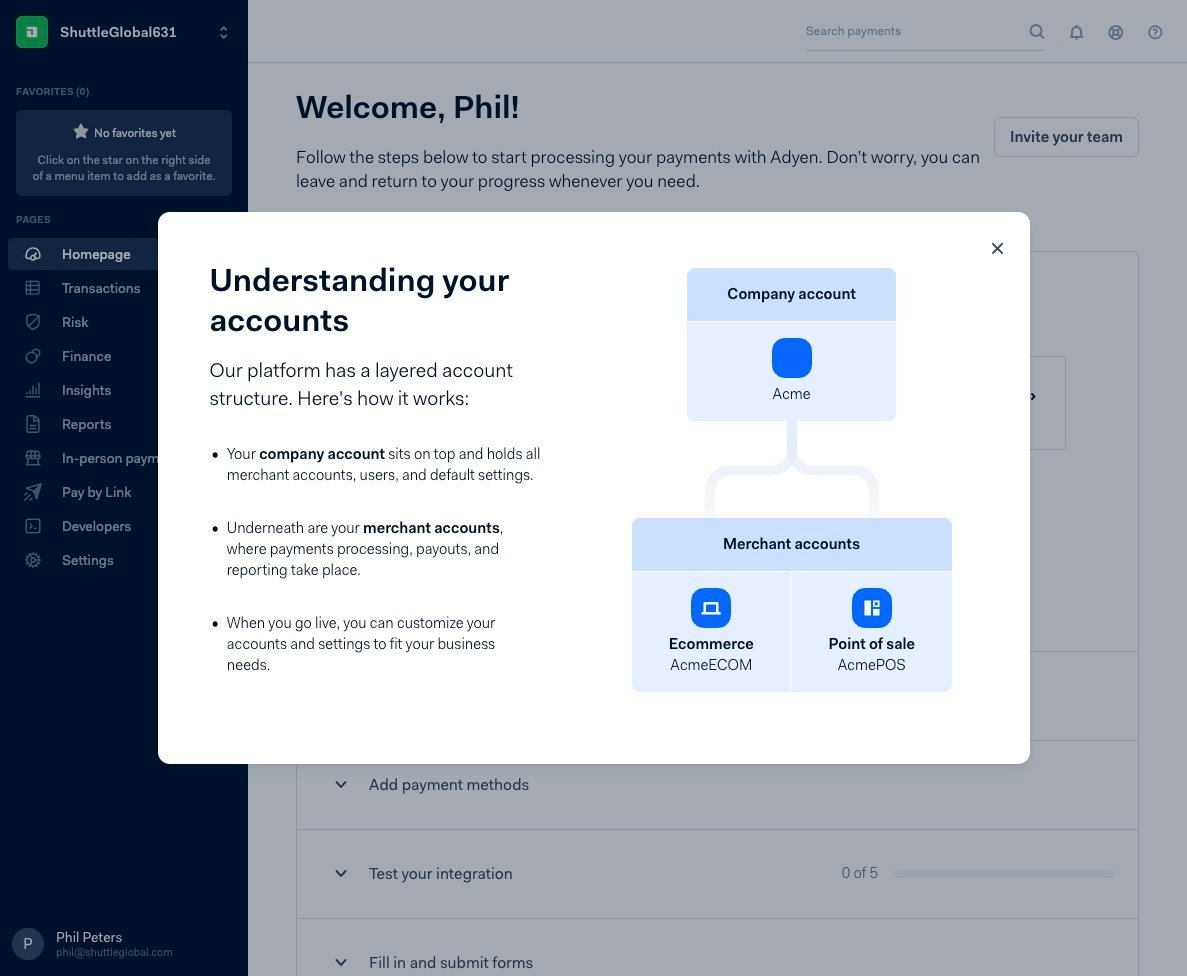Go to the Transactions page
Image resolution: width=1187 pixels, height=976 pixels.
[101, 288]
